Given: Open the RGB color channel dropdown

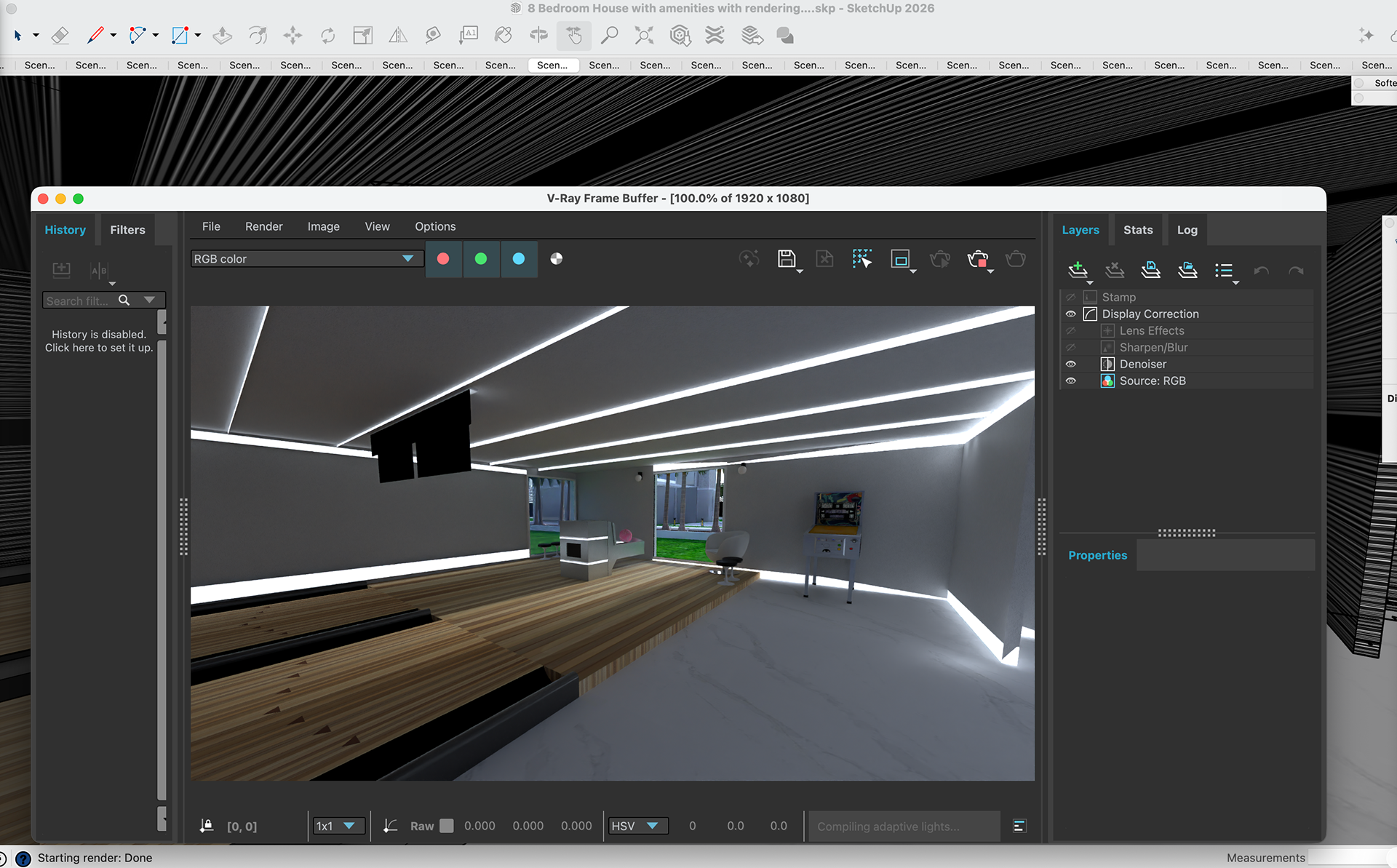Looking at the screenshot, I should 304,259.
